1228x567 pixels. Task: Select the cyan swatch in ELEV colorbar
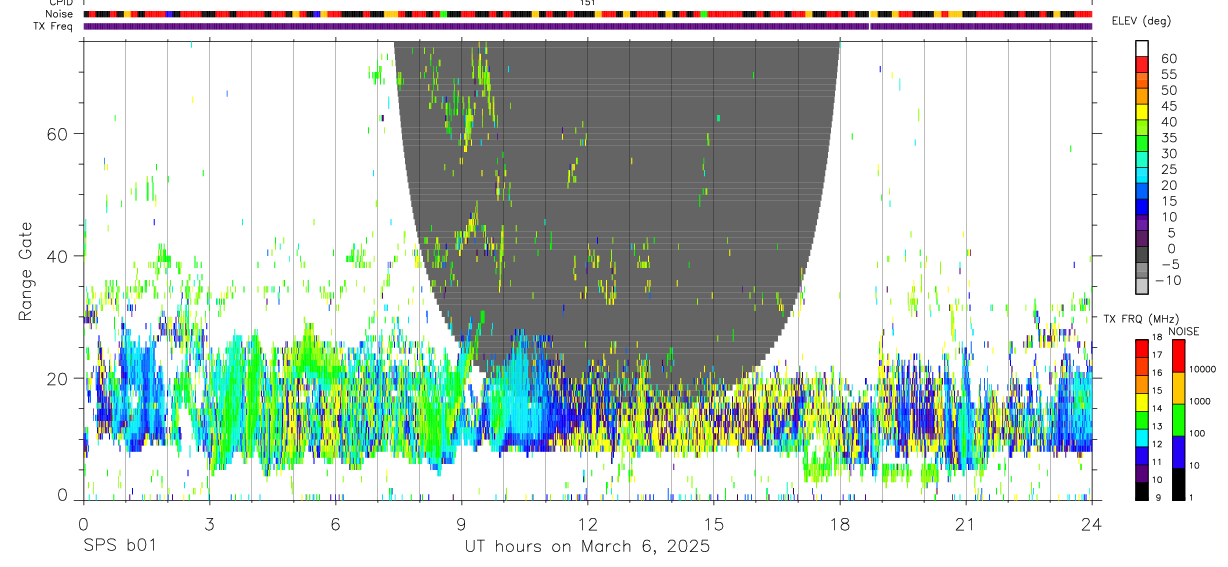click(x=1141, y=175)
